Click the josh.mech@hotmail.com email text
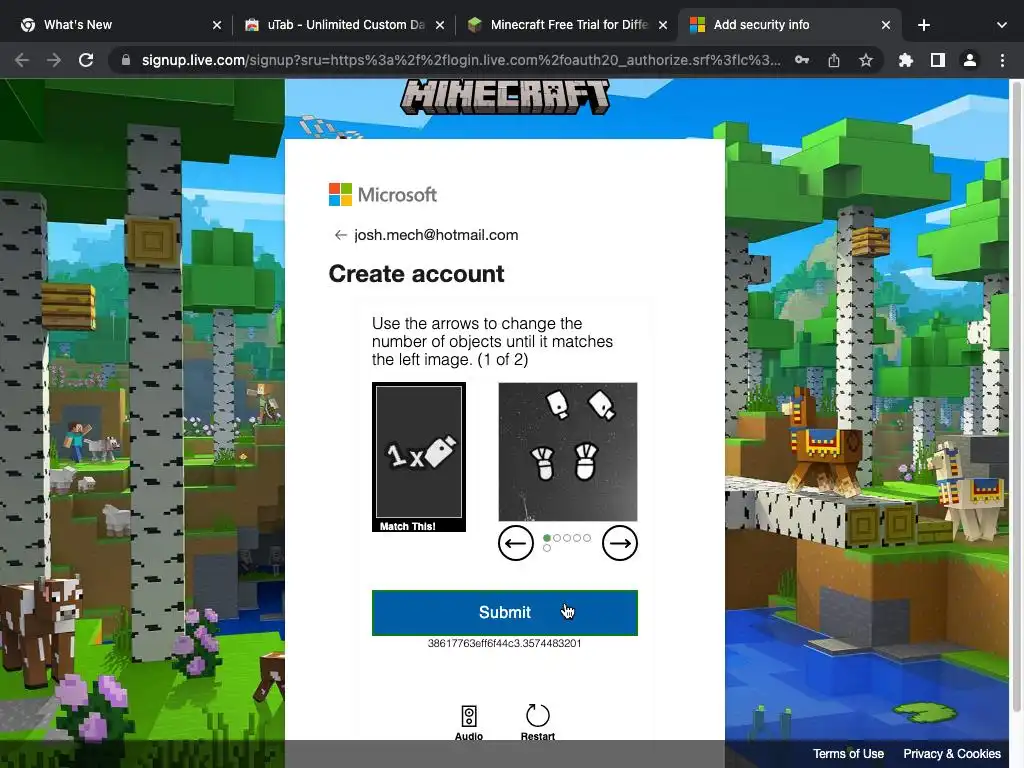Viewport: 1024px width, 768px height. 436,235
